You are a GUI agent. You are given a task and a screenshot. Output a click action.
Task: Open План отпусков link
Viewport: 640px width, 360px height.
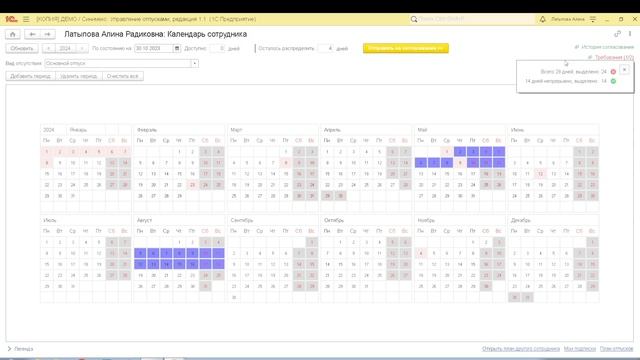click(x=616, y=349)
